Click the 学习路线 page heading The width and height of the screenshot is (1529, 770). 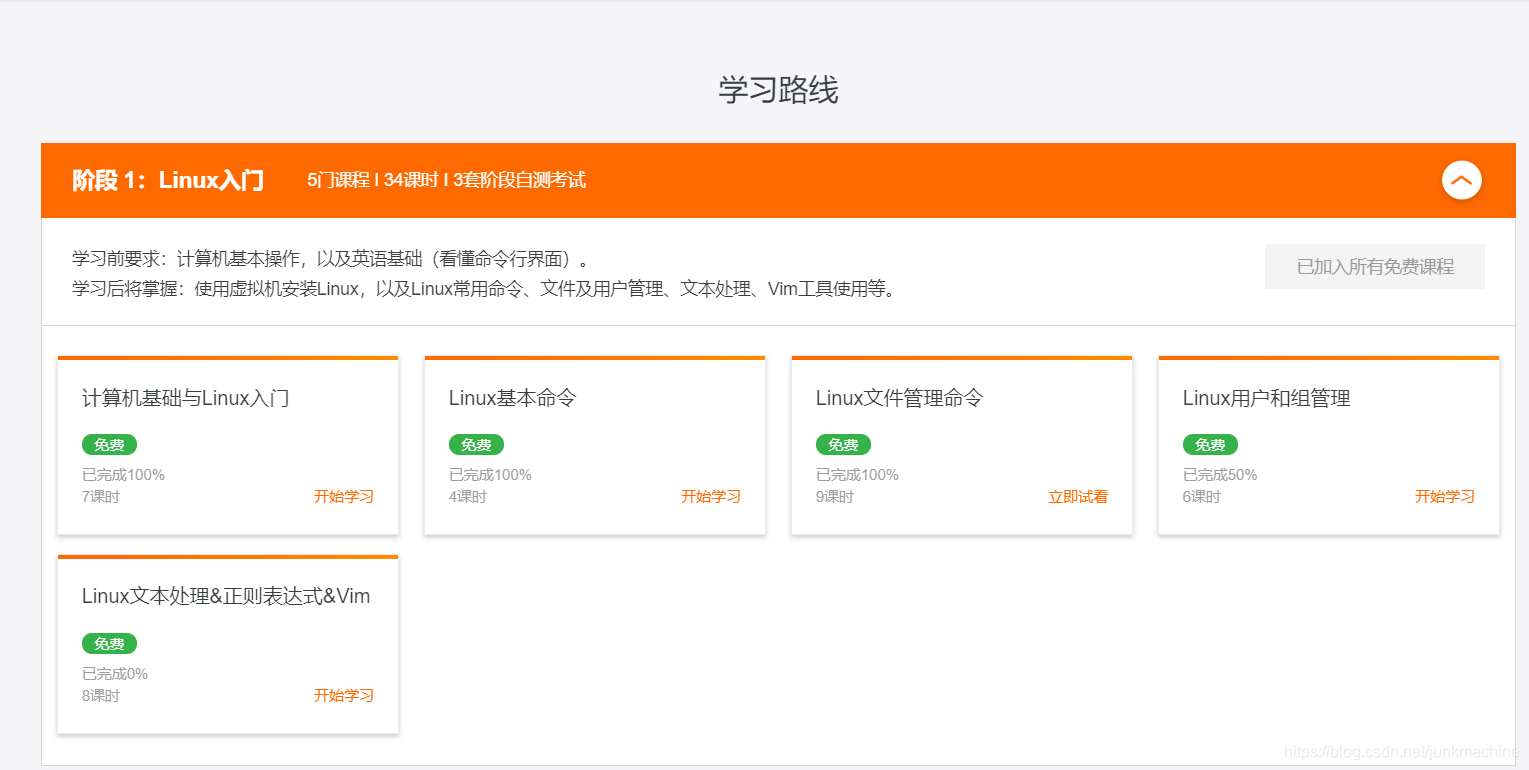(778, 91)
